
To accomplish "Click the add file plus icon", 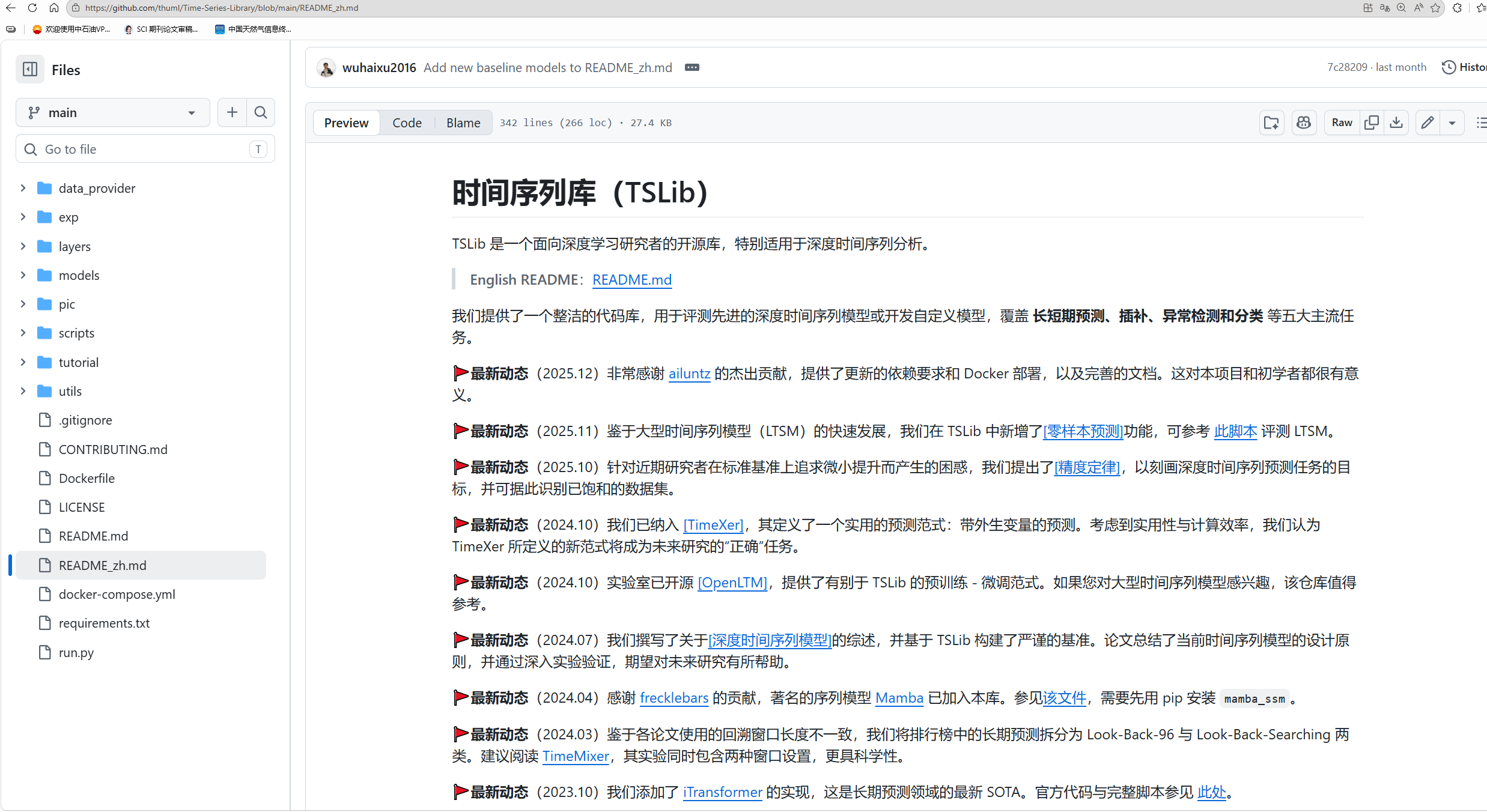I will [x=232, y=112].
